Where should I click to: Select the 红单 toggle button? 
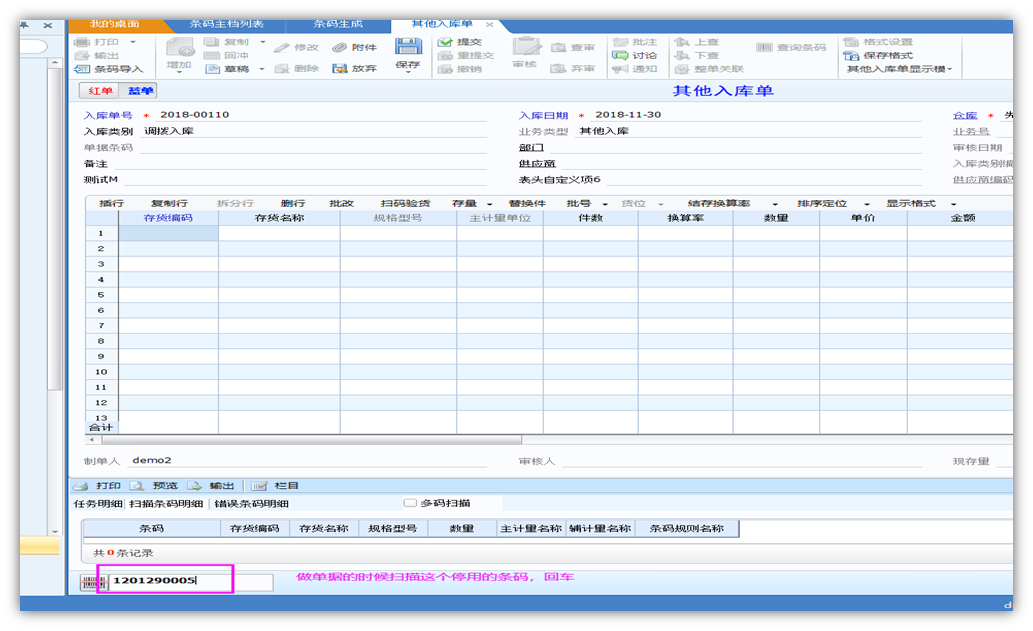pyautogui.click(x=100, y=91)
